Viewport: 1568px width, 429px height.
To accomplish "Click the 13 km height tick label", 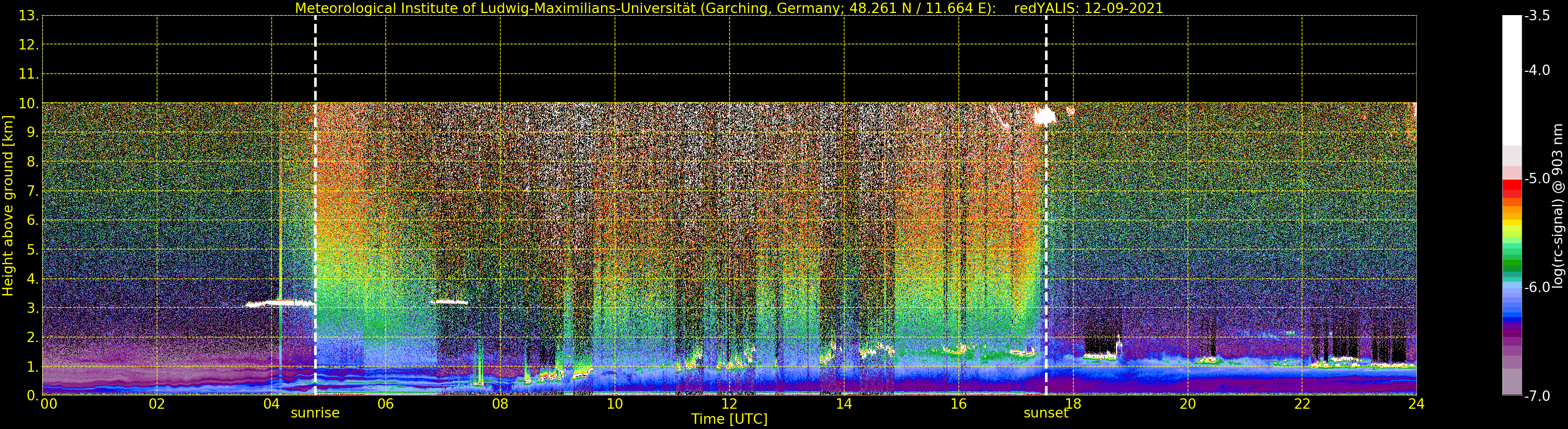I will click(x=29, y=16).
